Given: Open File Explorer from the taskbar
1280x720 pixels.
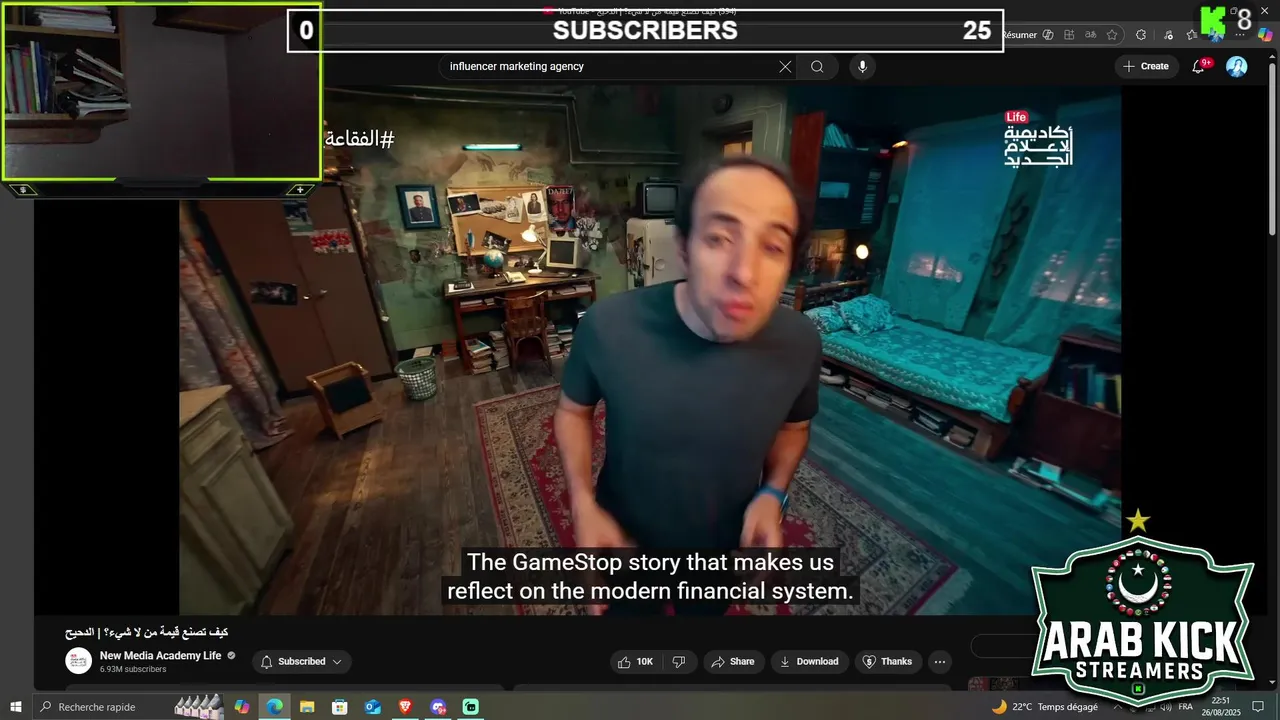Looking at the screenshot, I should [x=307, y=707].
